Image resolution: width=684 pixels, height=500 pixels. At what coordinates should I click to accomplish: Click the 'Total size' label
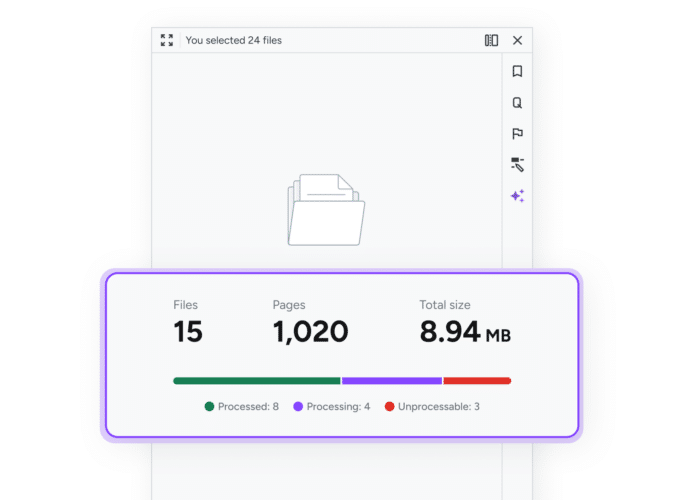tap(445, 305)
